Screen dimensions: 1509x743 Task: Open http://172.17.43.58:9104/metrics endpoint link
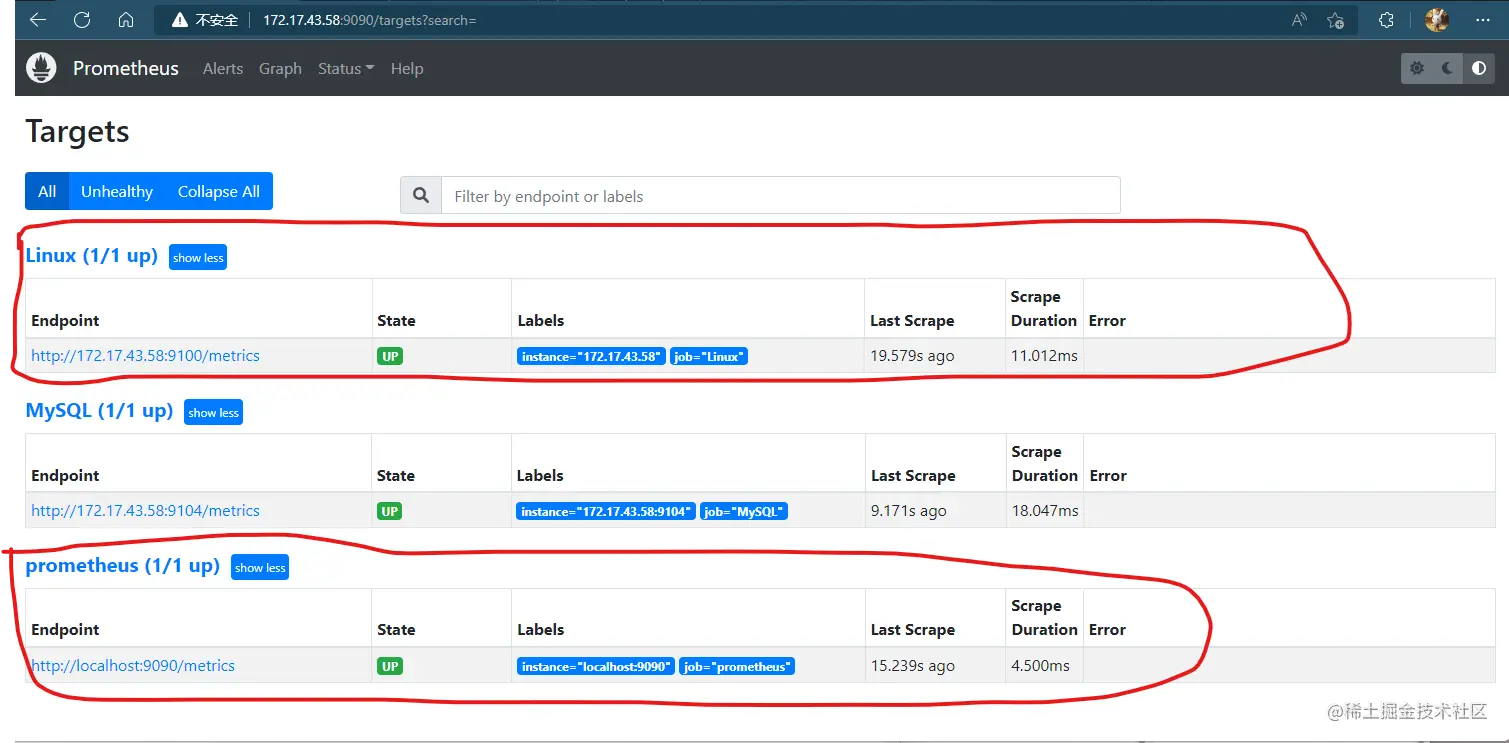(146, 510)
